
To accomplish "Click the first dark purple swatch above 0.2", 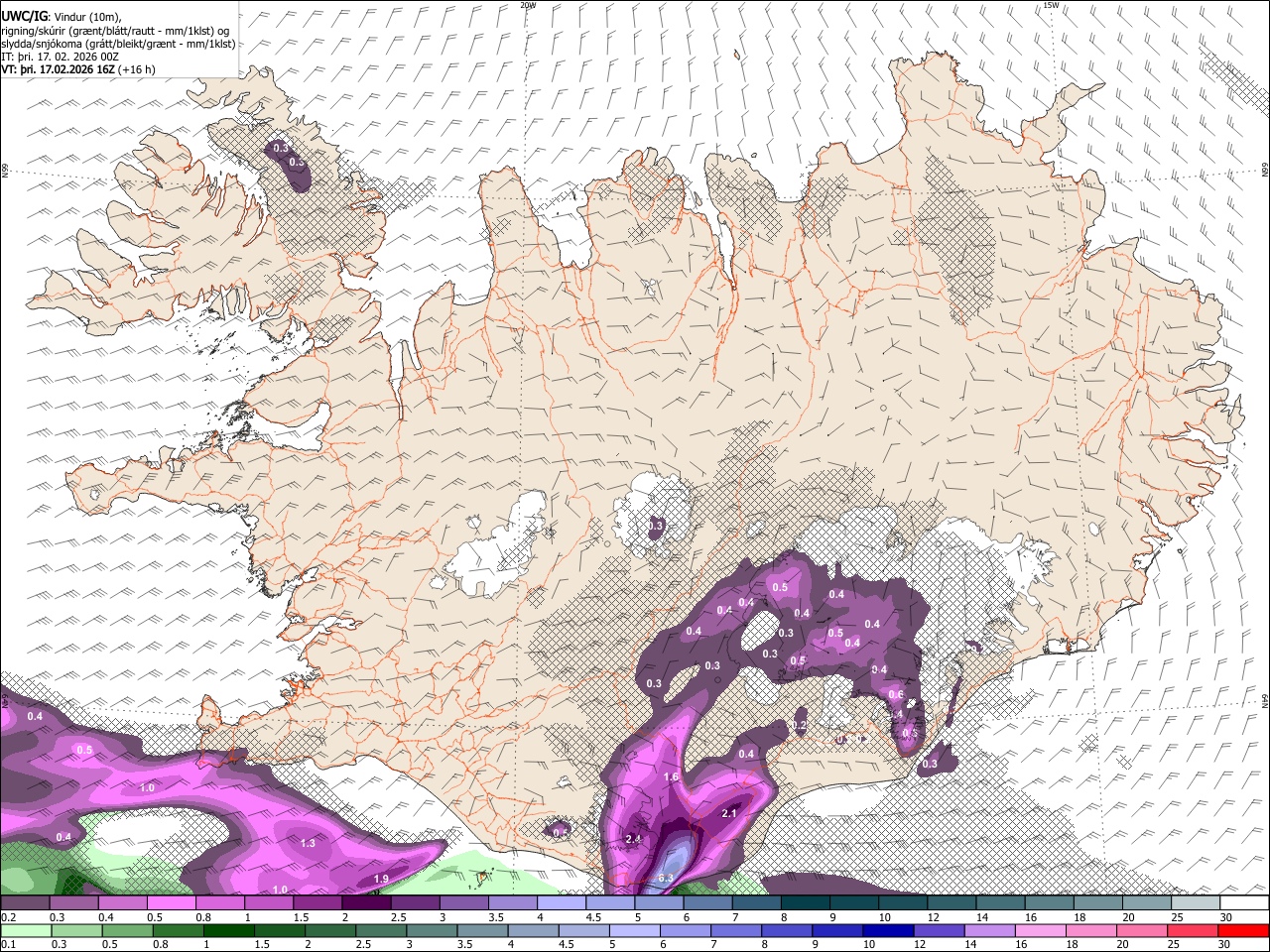I will click(25, 903).
